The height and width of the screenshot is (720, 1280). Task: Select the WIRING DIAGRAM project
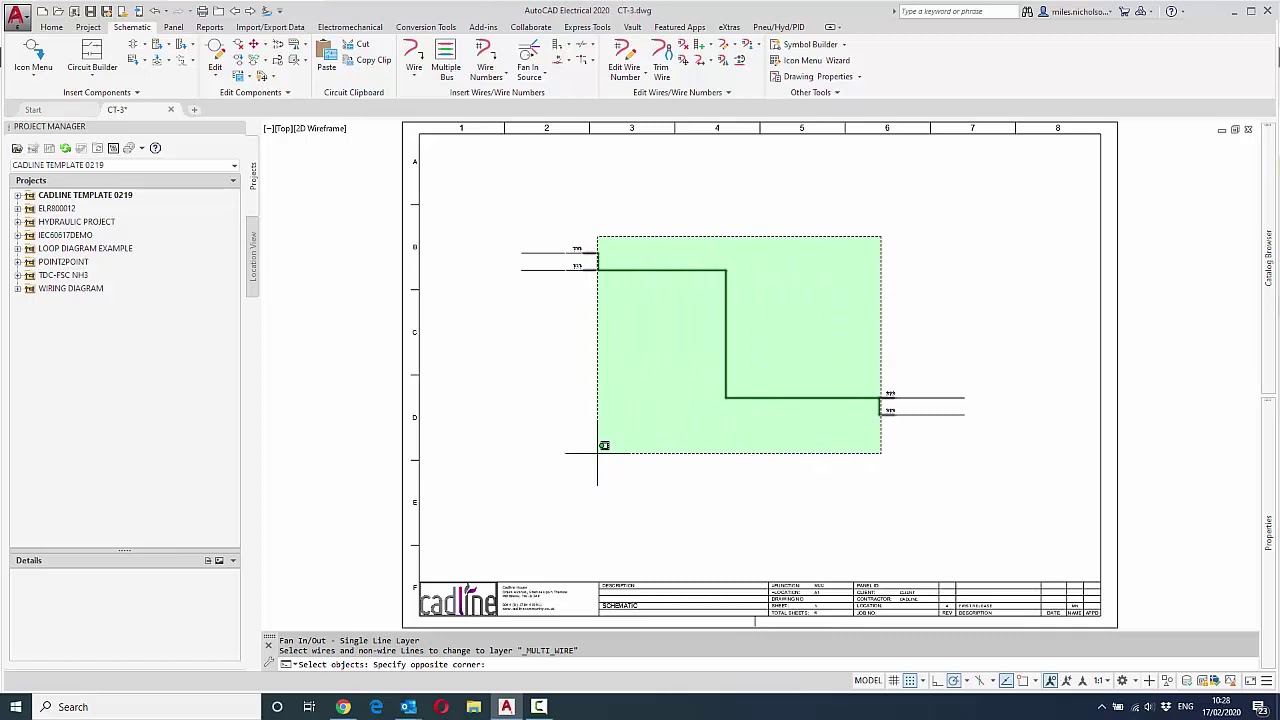pyautogui.click(x=70, y=288)
